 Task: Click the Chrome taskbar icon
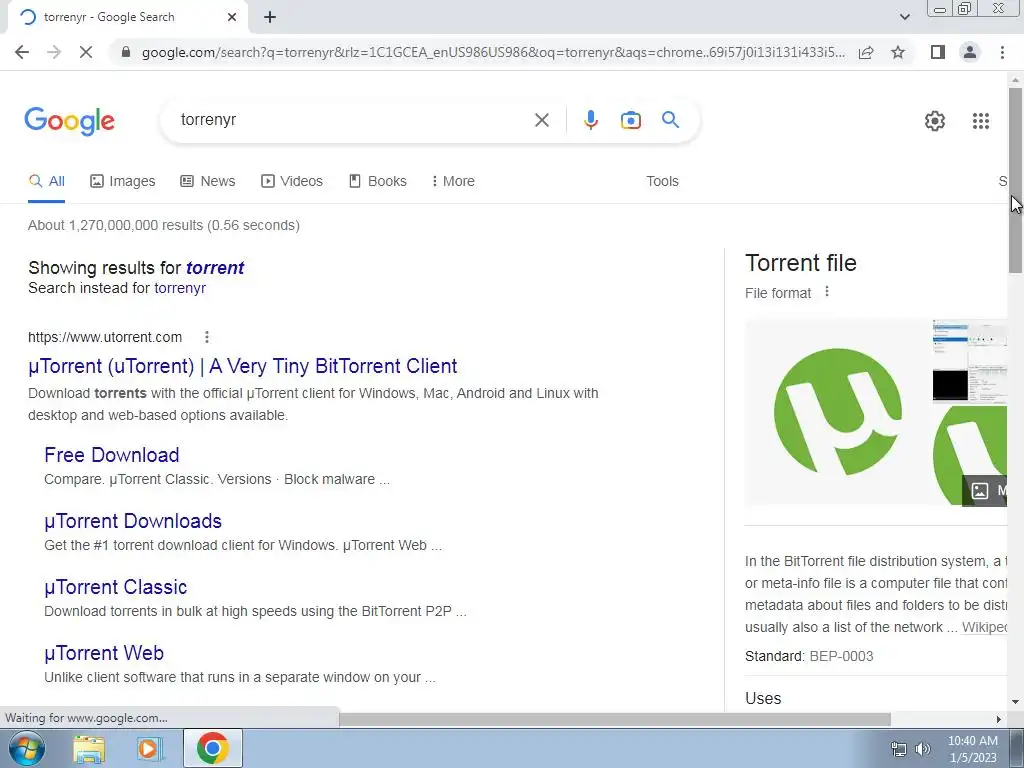coord(212,748)
